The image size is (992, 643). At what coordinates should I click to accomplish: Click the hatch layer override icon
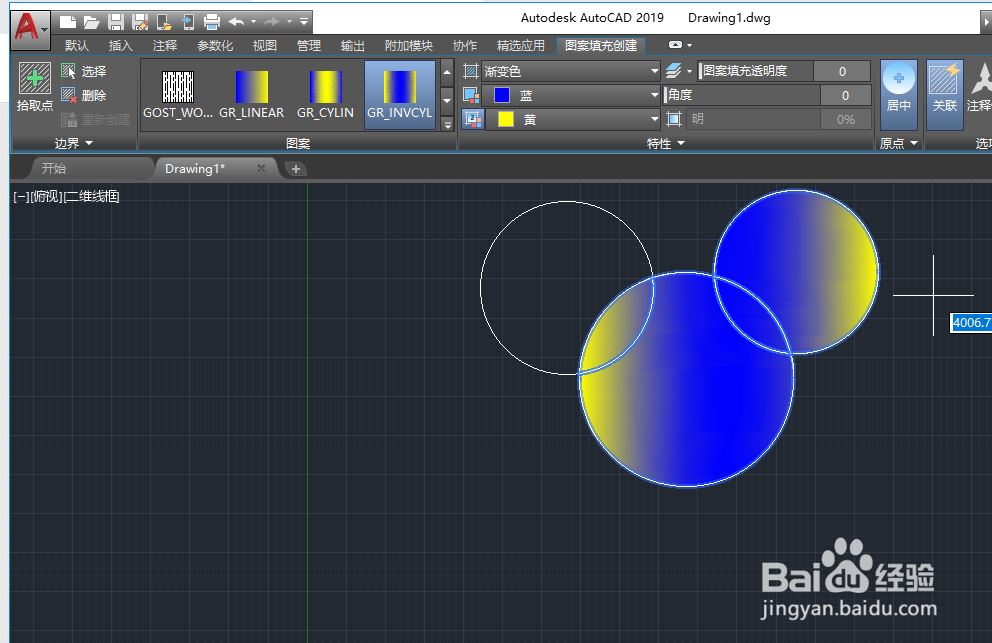coord(674,71)
